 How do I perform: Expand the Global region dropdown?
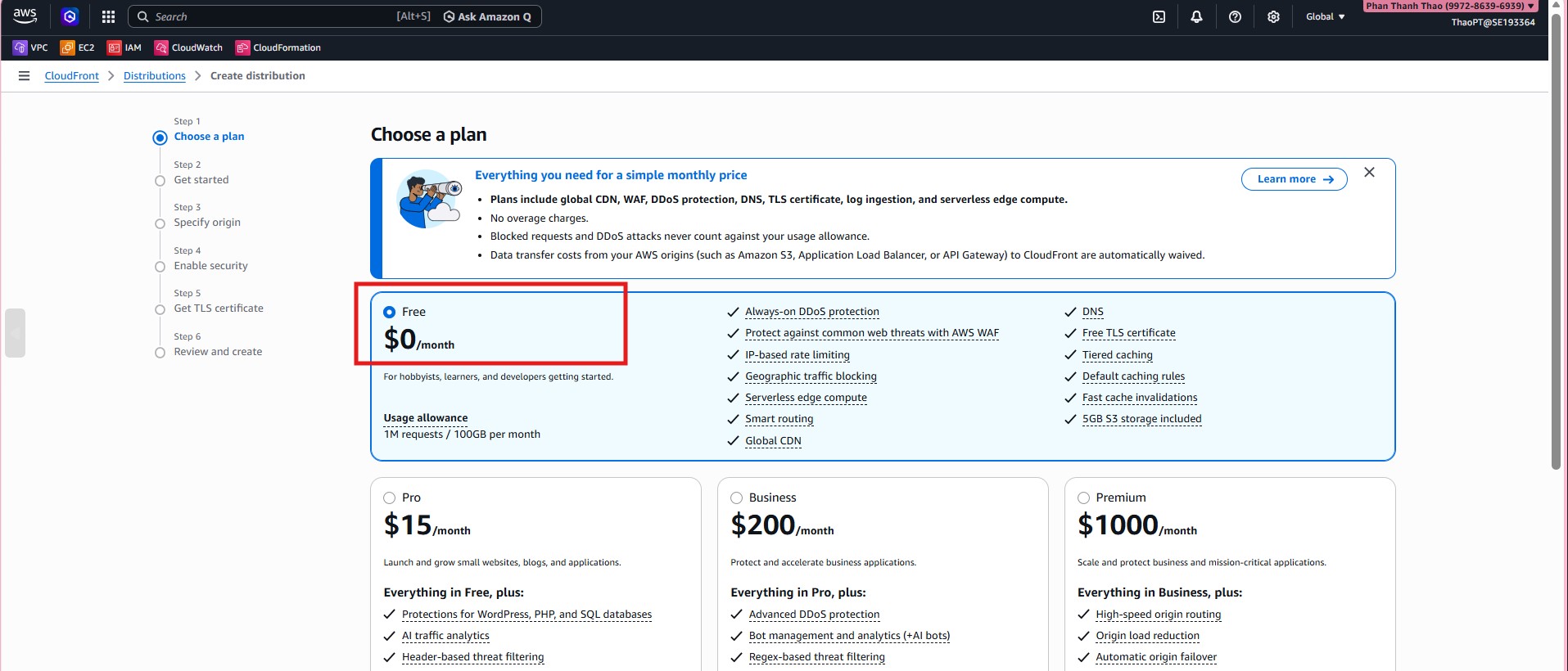click(1325, 16)
